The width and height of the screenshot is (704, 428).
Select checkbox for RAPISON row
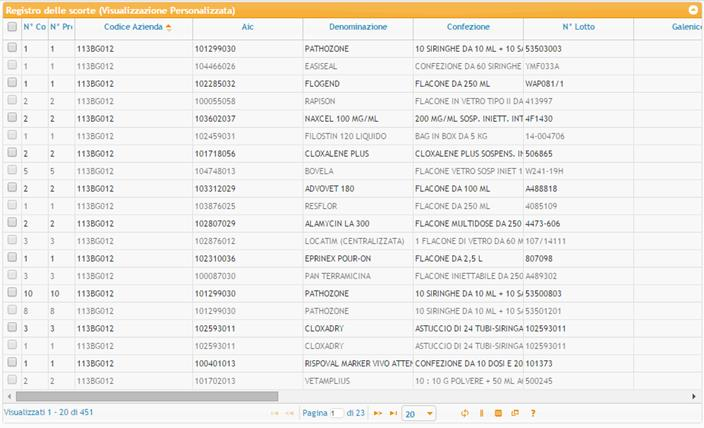[x=12, y=100]
